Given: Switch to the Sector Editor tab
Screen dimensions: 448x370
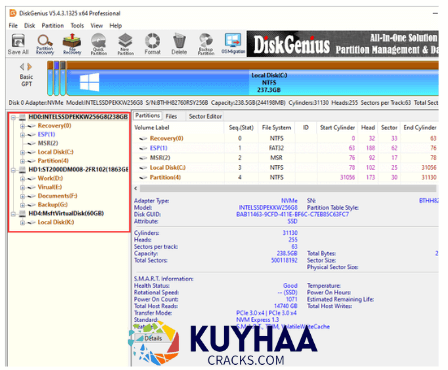Looking at the screenshot, I should point(205,116).
